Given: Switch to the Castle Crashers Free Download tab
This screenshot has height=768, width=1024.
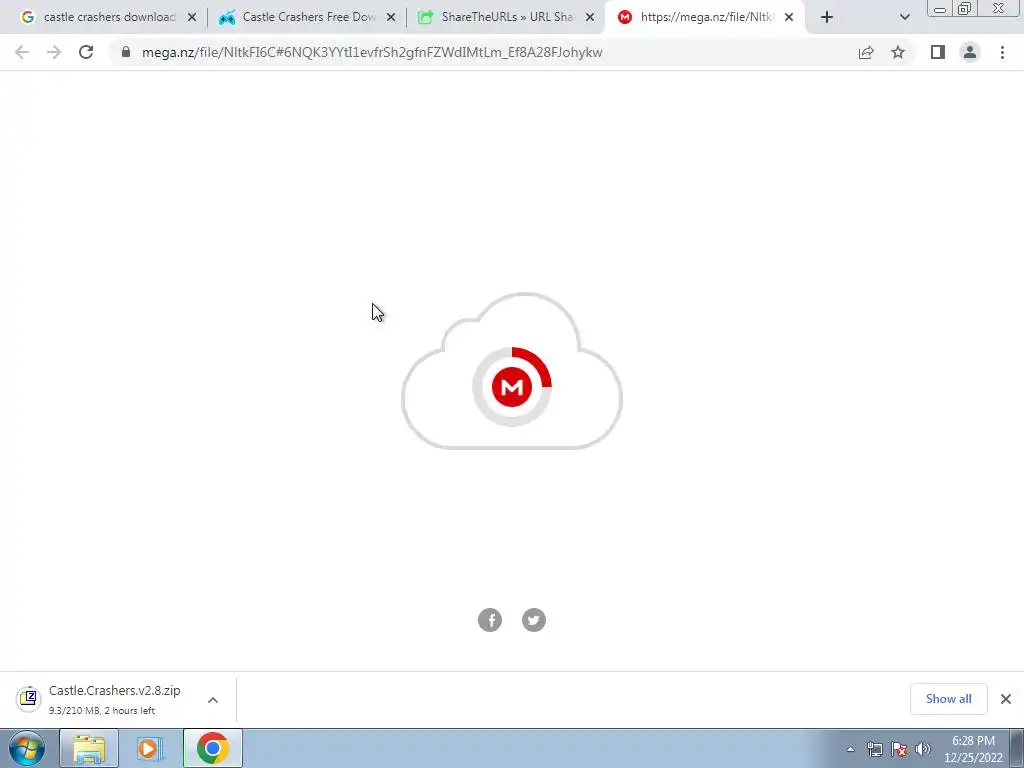Looking at the screenshot, I should pos(298,18).
